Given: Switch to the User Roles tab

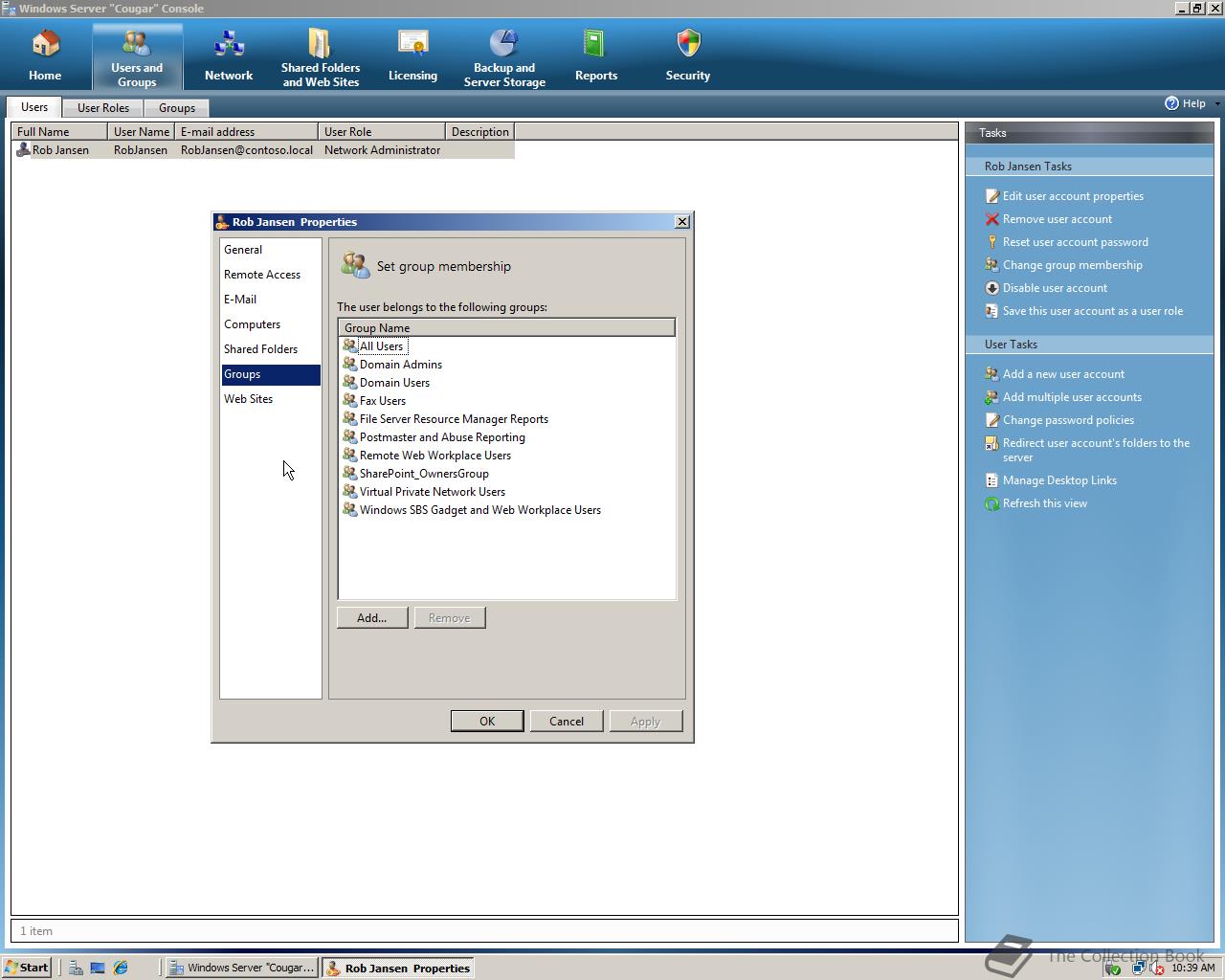Looking at the screenshot, I should pyautogui.click(x=103, y=108).
